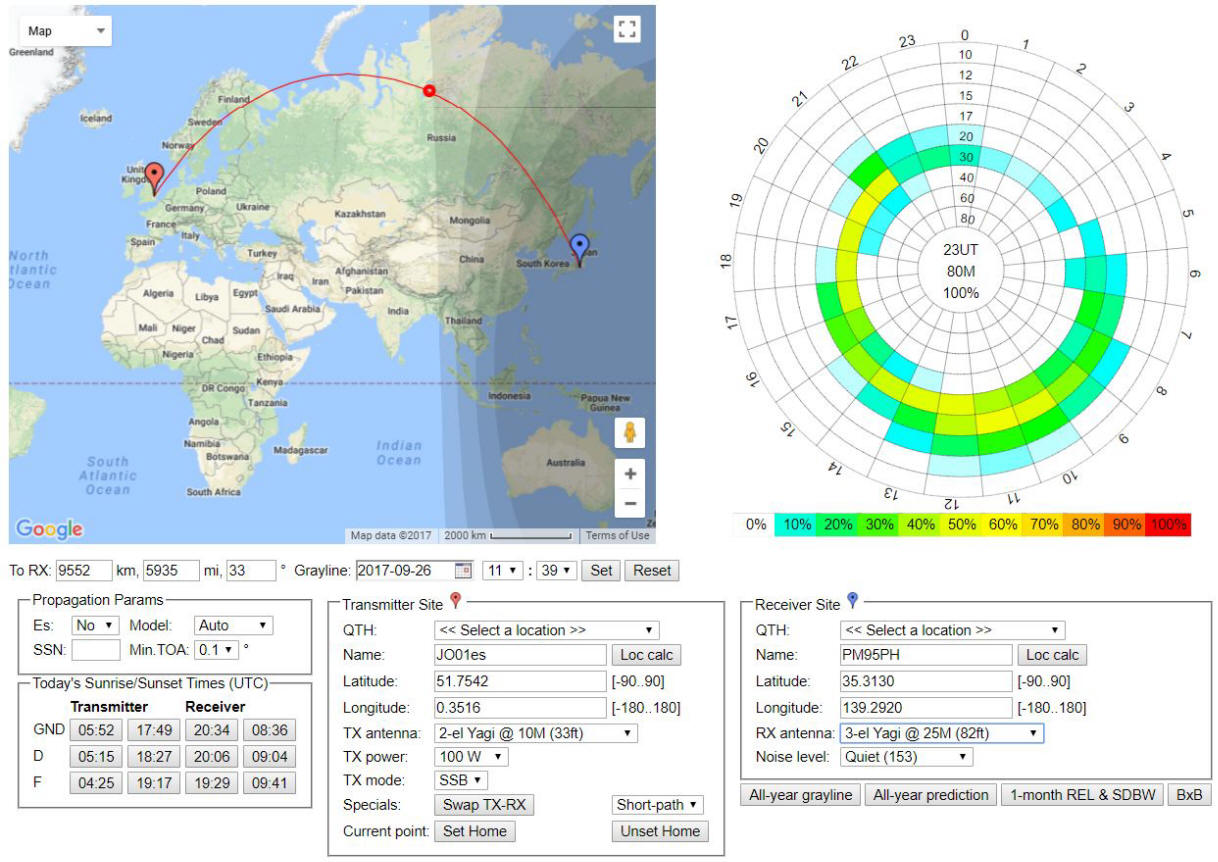Click the 100% red color legend swatch
The height and width of the screenshot is (862, 1218).
click(1168, 524)
